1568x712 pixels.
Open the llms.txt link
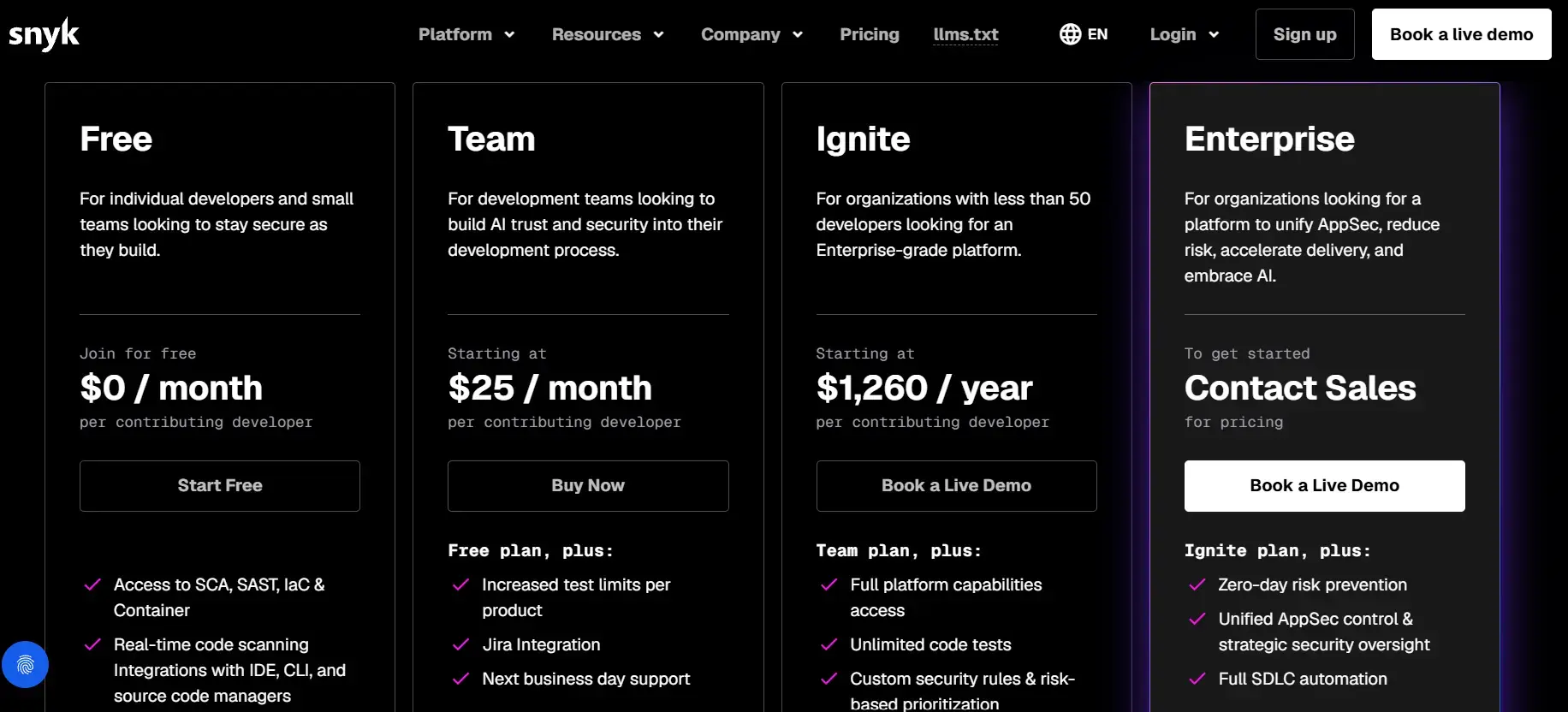pos(965,34)
